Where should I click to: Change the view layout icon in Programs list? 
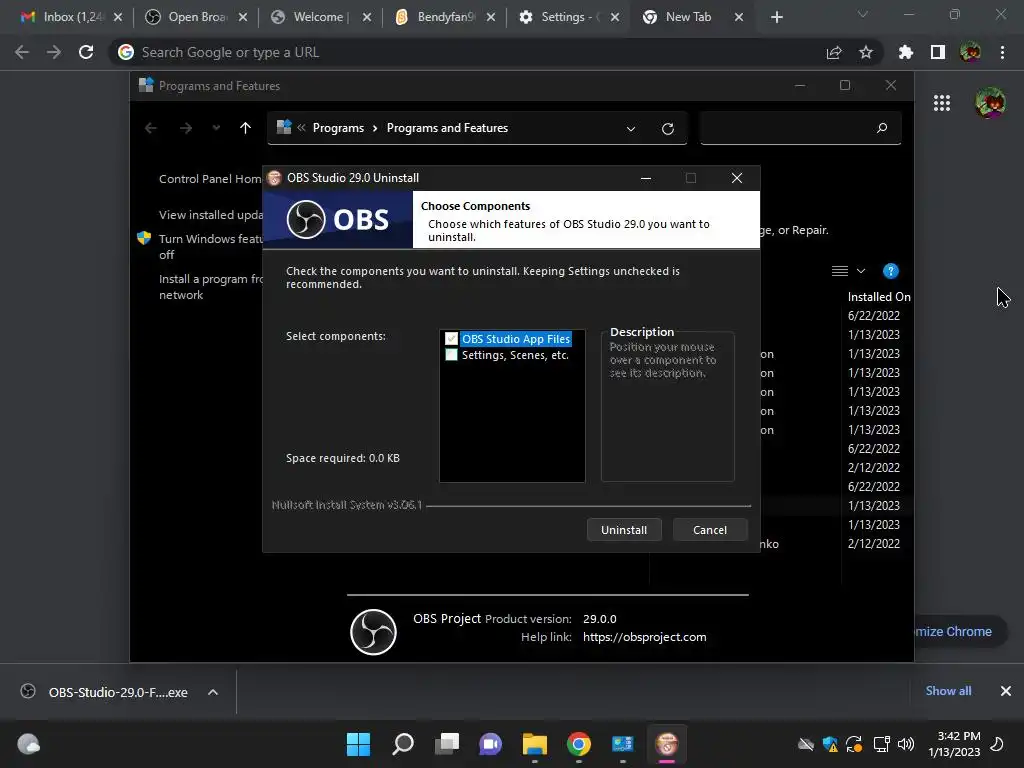pyautogui.click(x=840, y=271)
